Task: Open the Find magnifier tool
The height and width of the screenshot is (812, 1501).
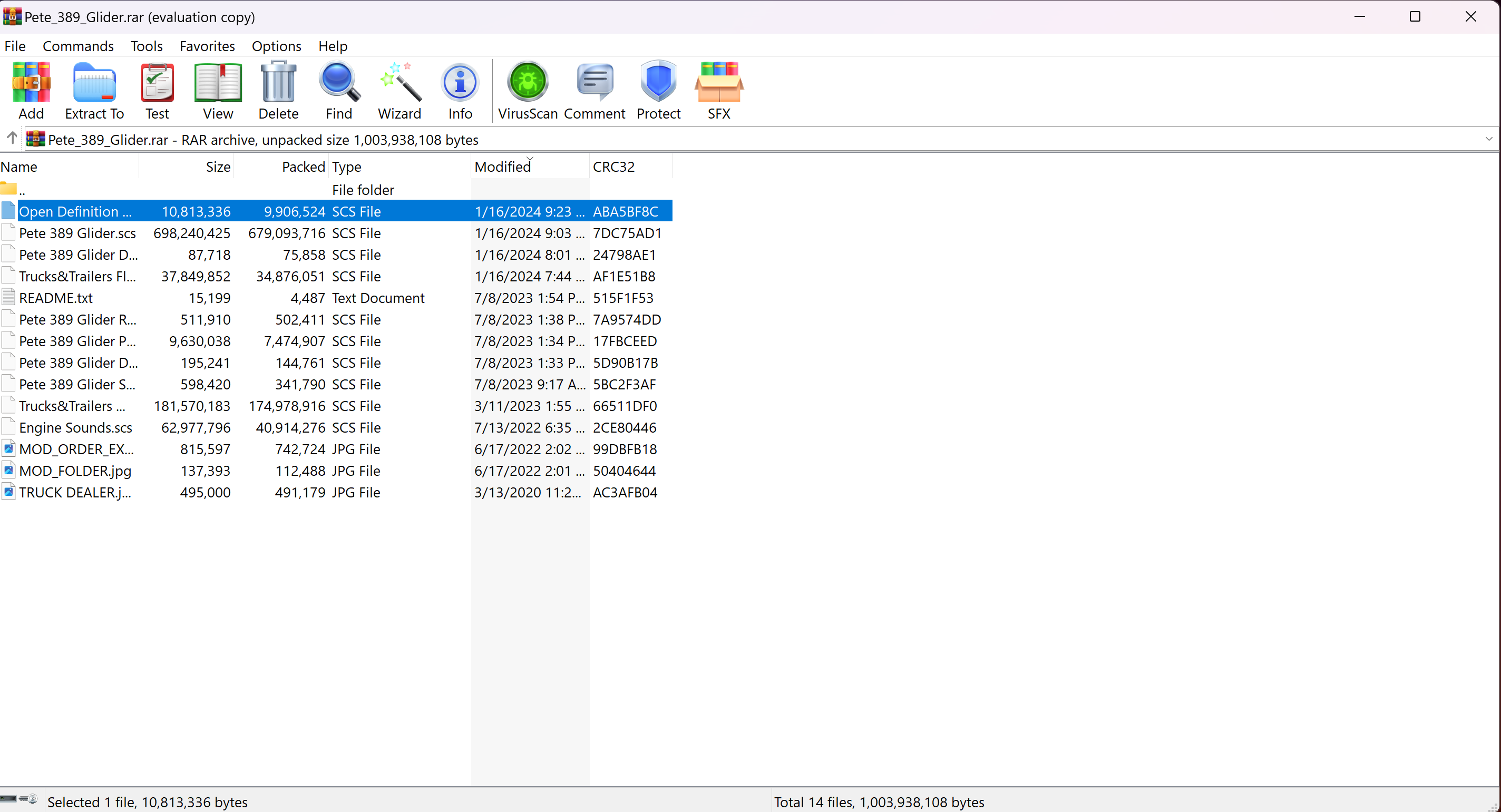Action: point(338,90)
